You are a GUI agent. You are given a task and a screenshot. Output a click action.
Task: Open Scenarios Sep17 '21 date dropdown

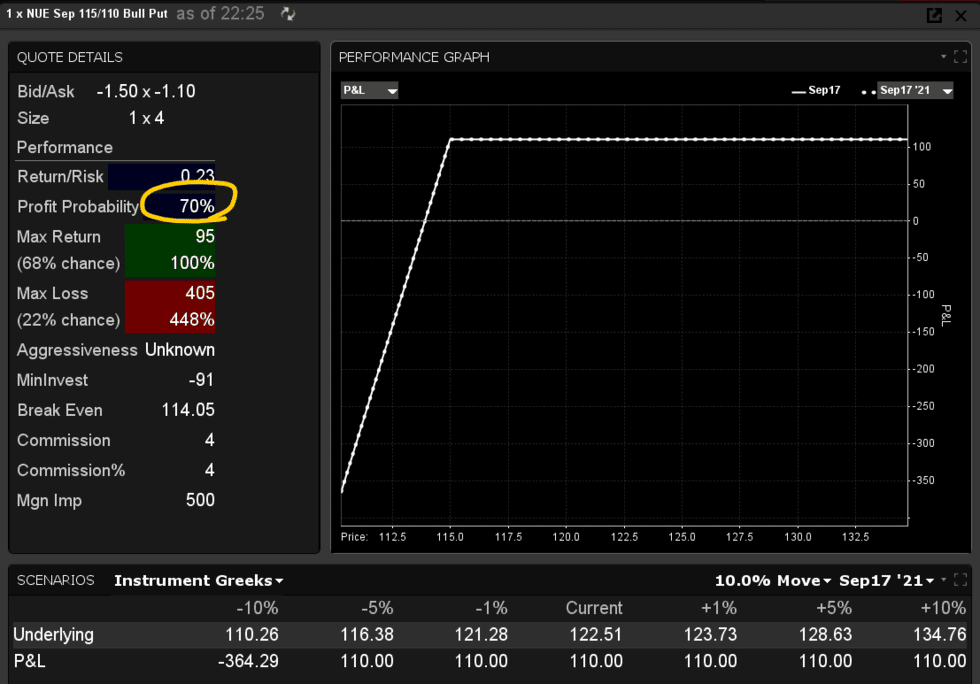click(x=886, y=580)
